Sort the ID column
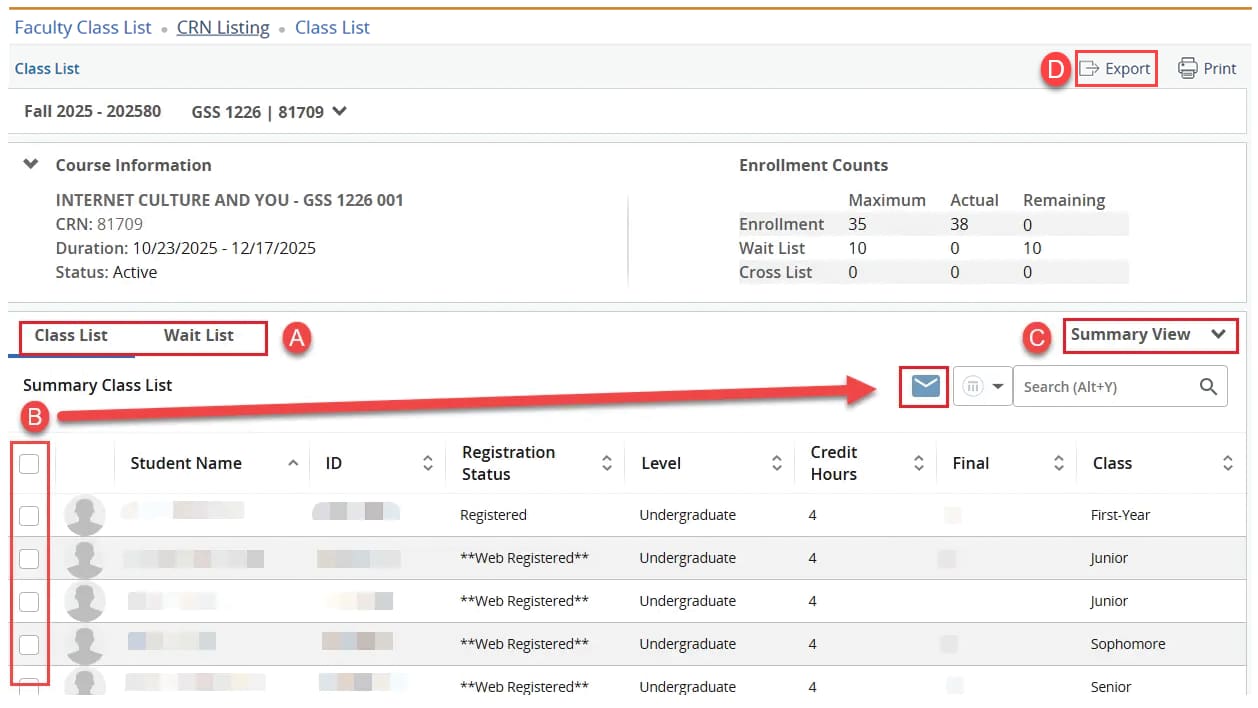 (x=428, y=463)
